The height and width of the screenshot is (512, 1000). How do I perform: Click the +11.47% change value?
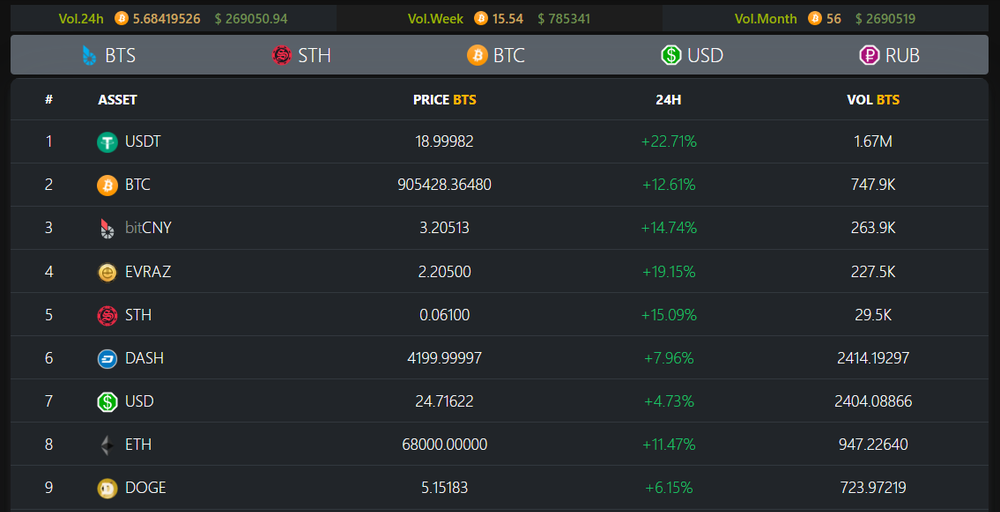click(668, 444)
